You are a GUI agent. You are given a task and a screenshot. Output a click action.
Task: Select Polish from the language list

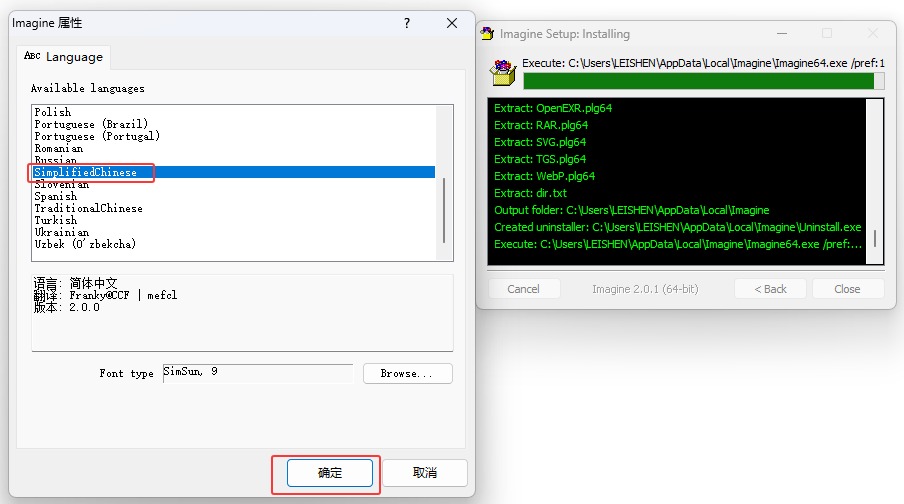53,113
